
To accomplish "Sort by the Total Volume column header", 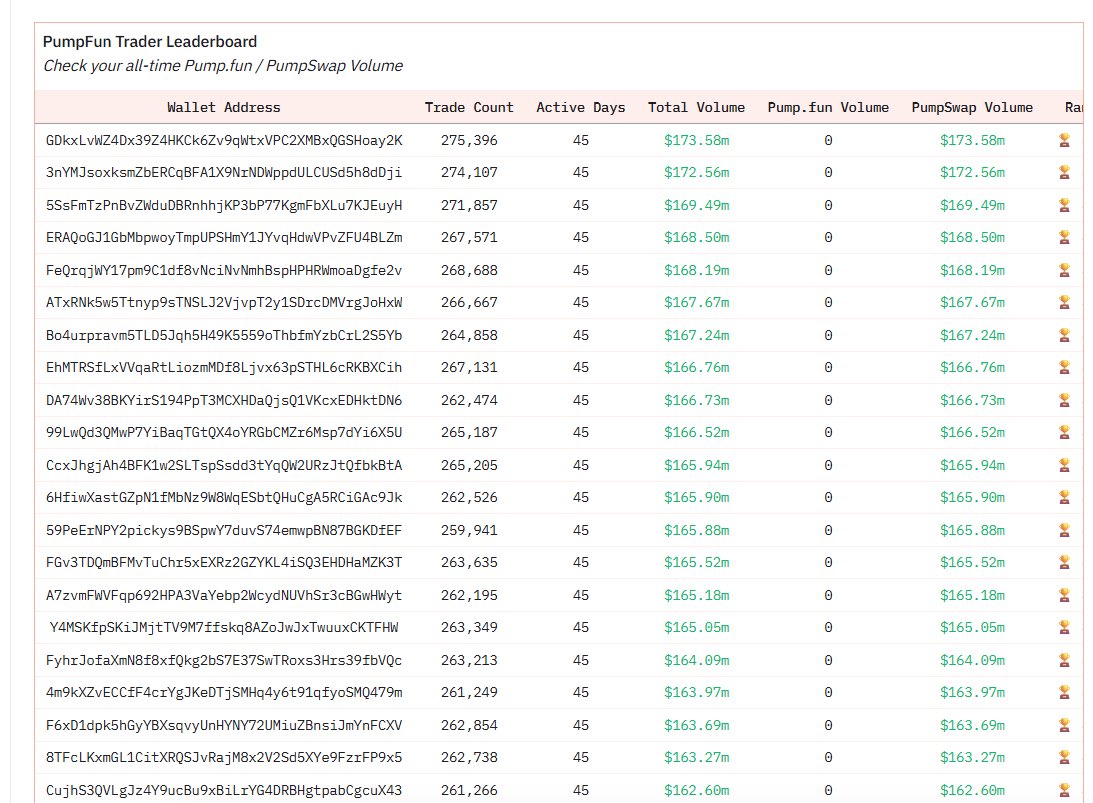I will tap(696, 107).
